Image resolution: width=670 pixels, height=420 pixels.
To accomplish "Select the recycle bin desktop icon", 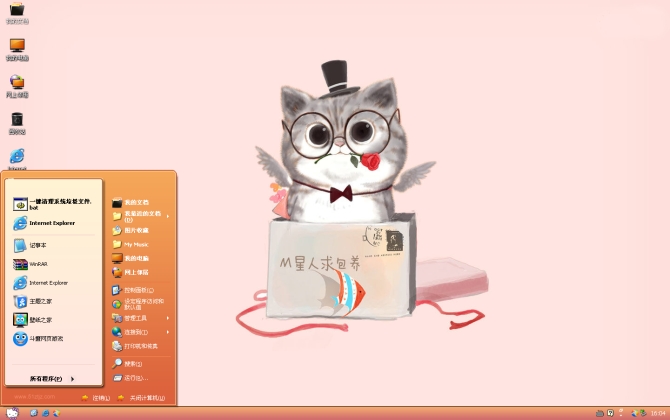I will [17, 123].
